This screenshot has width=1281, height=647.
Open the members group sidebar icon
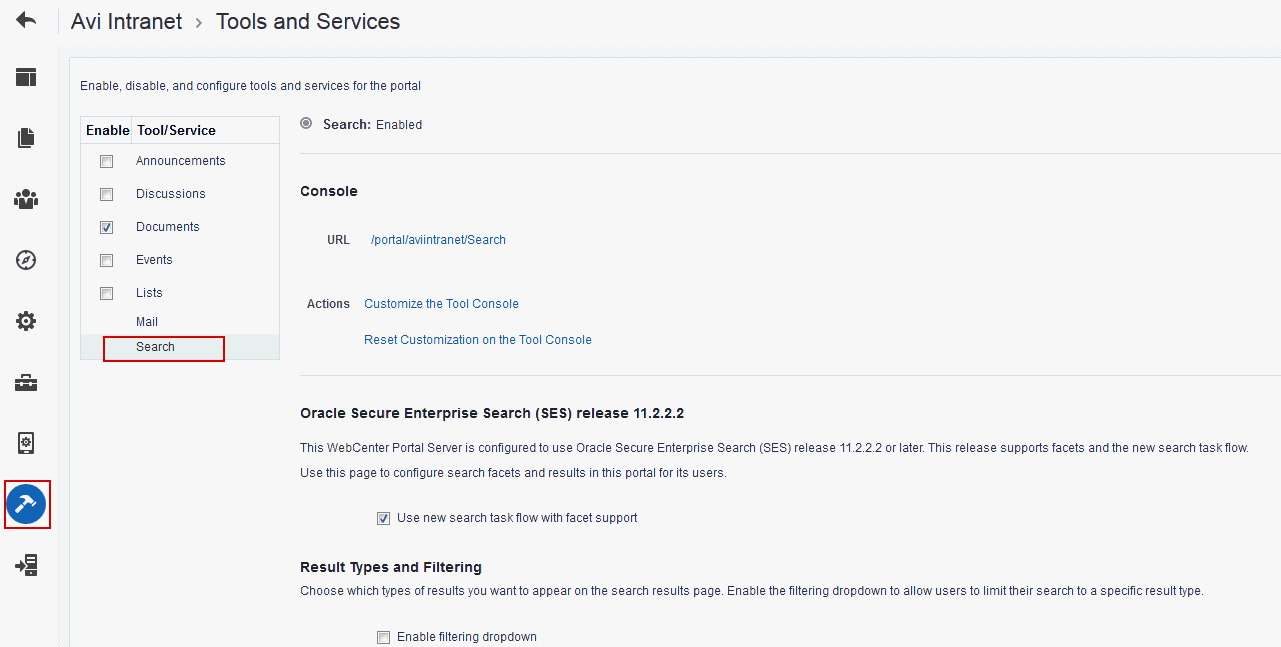[x=26, y=199]
